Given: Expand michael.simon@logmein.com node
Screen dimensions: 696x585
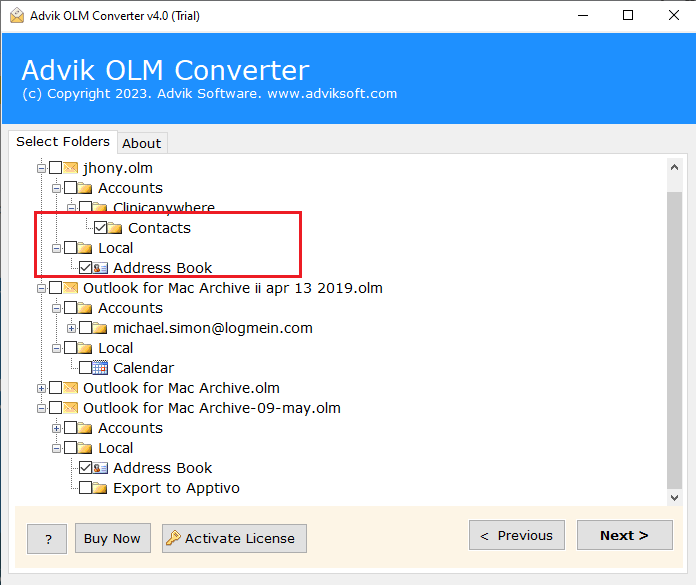Looking at the screenshot, I should pyautogui.click(x=71, y=328).
